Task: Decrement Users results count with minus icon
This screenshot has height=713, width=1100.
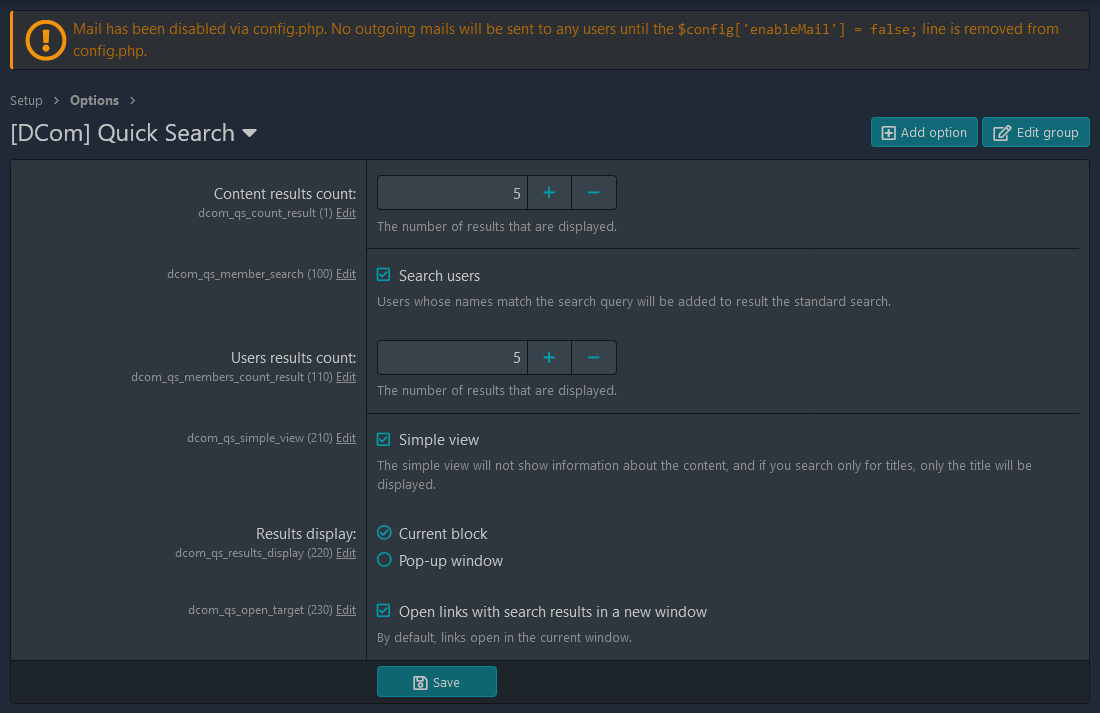Action: 593,357
